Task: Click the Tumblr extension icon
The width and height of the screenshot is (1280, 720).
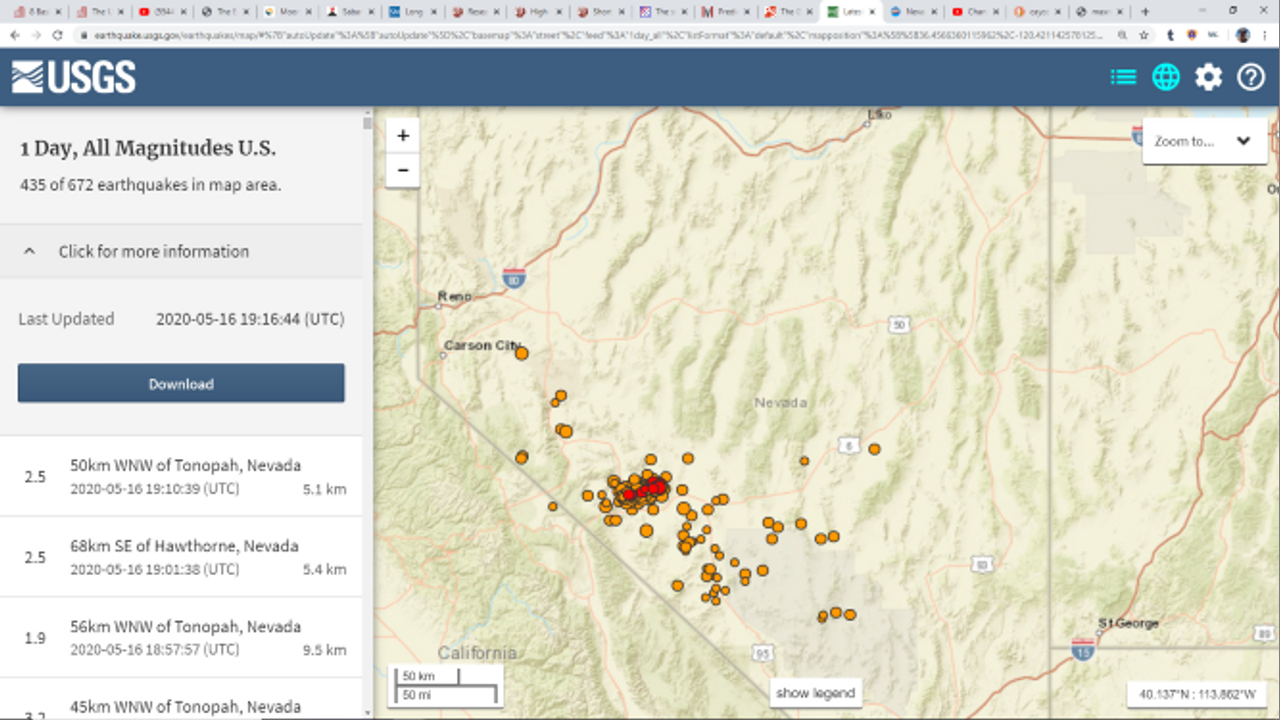Action: tap(1170, 34)
